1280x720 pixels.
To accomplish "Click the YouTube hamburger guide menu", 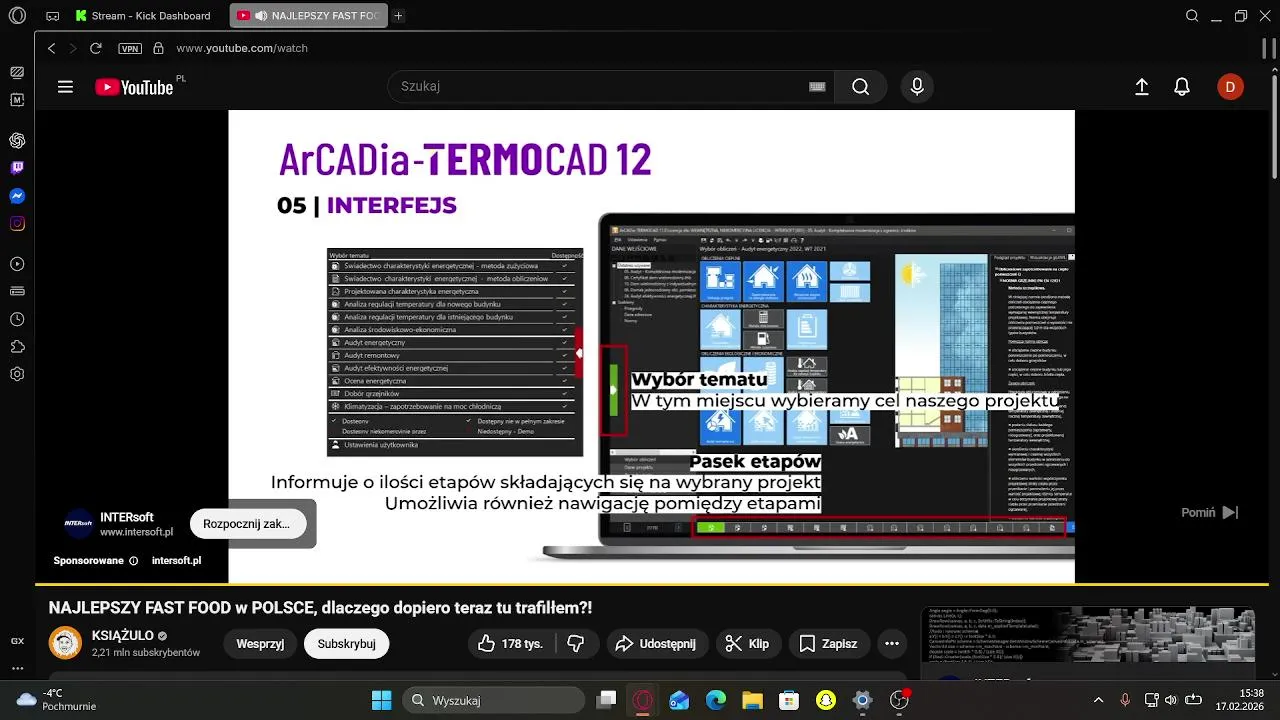I will (65, 87).
